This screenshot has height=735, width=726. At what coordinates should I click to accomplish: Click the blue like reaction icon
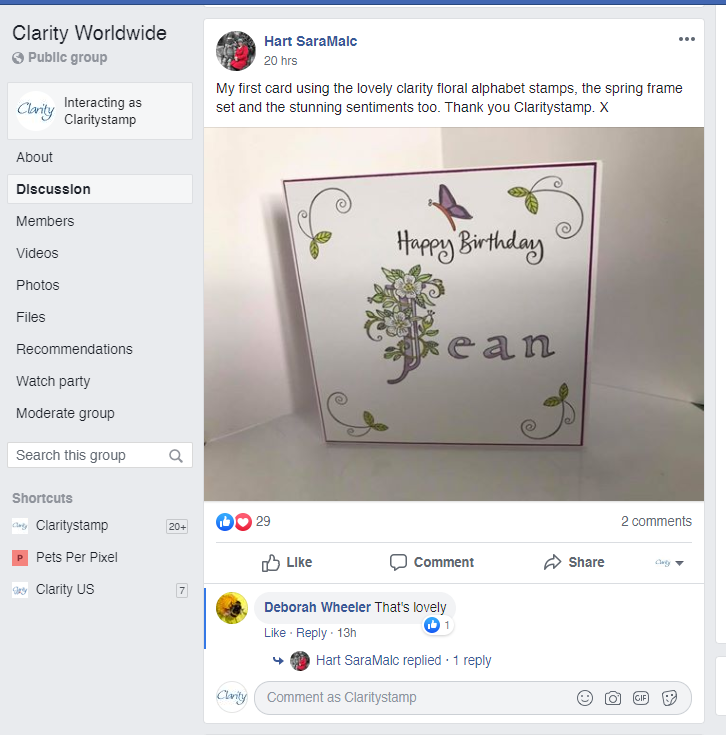225,521
